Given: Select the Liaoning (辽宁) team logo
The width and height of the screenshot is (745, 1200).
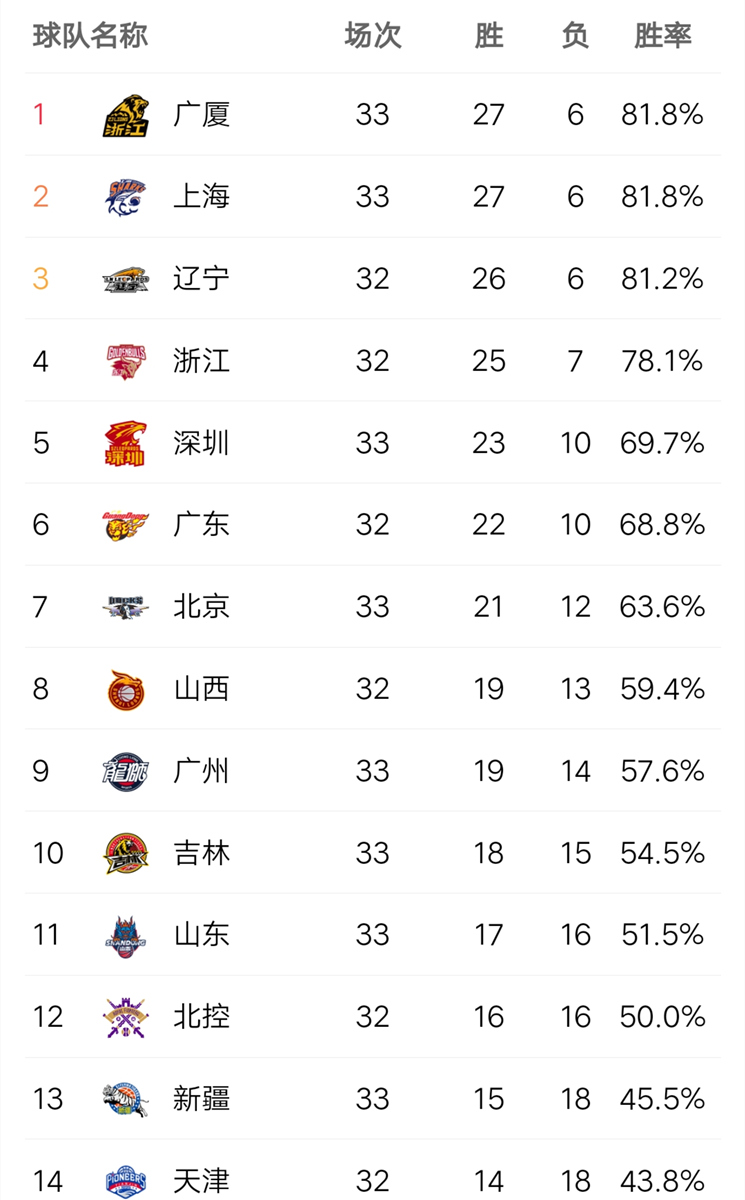Looking at the screenshot, I should (x=127, y=279).
